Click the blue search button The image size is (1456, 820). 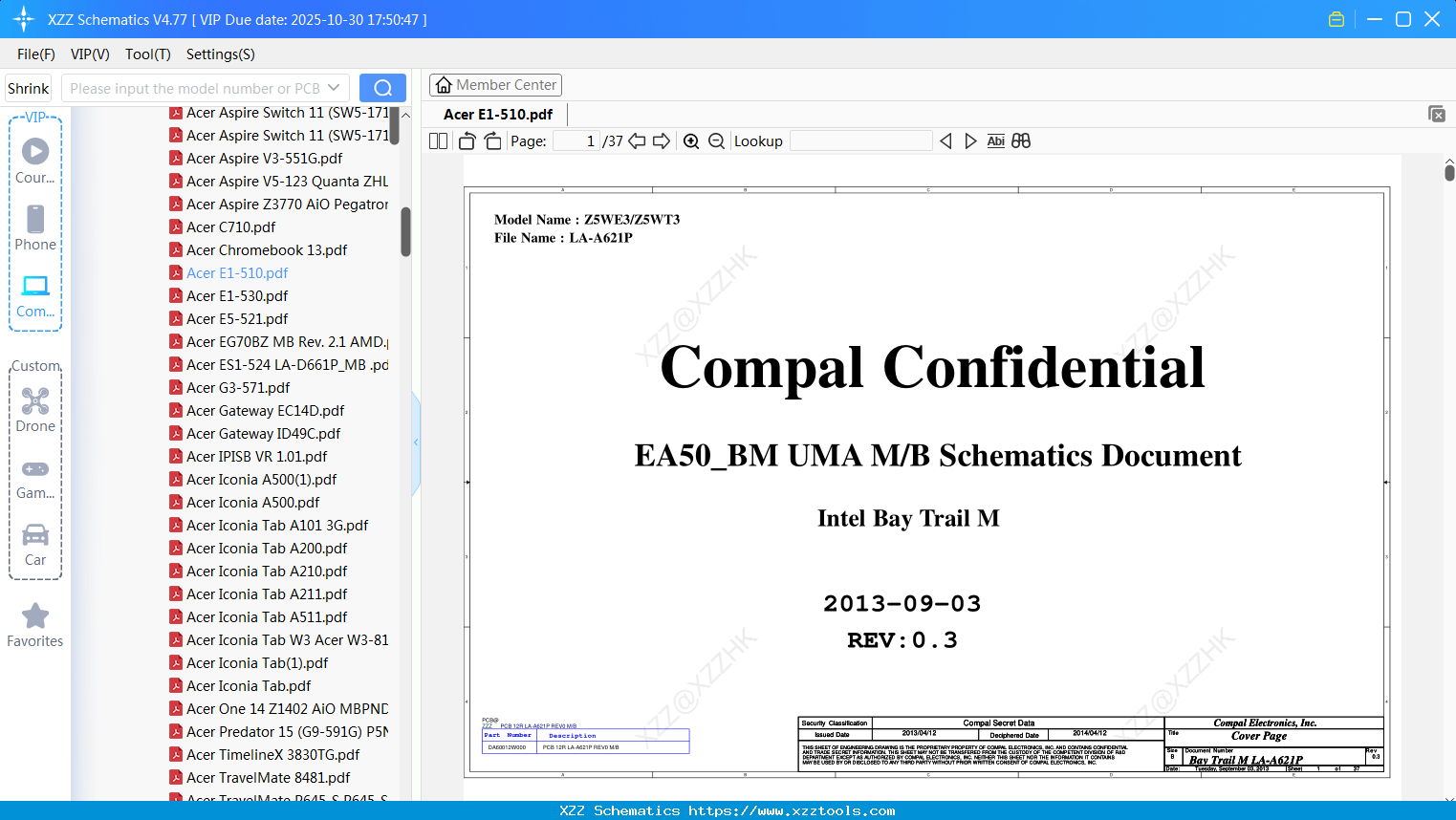[382, 88]
